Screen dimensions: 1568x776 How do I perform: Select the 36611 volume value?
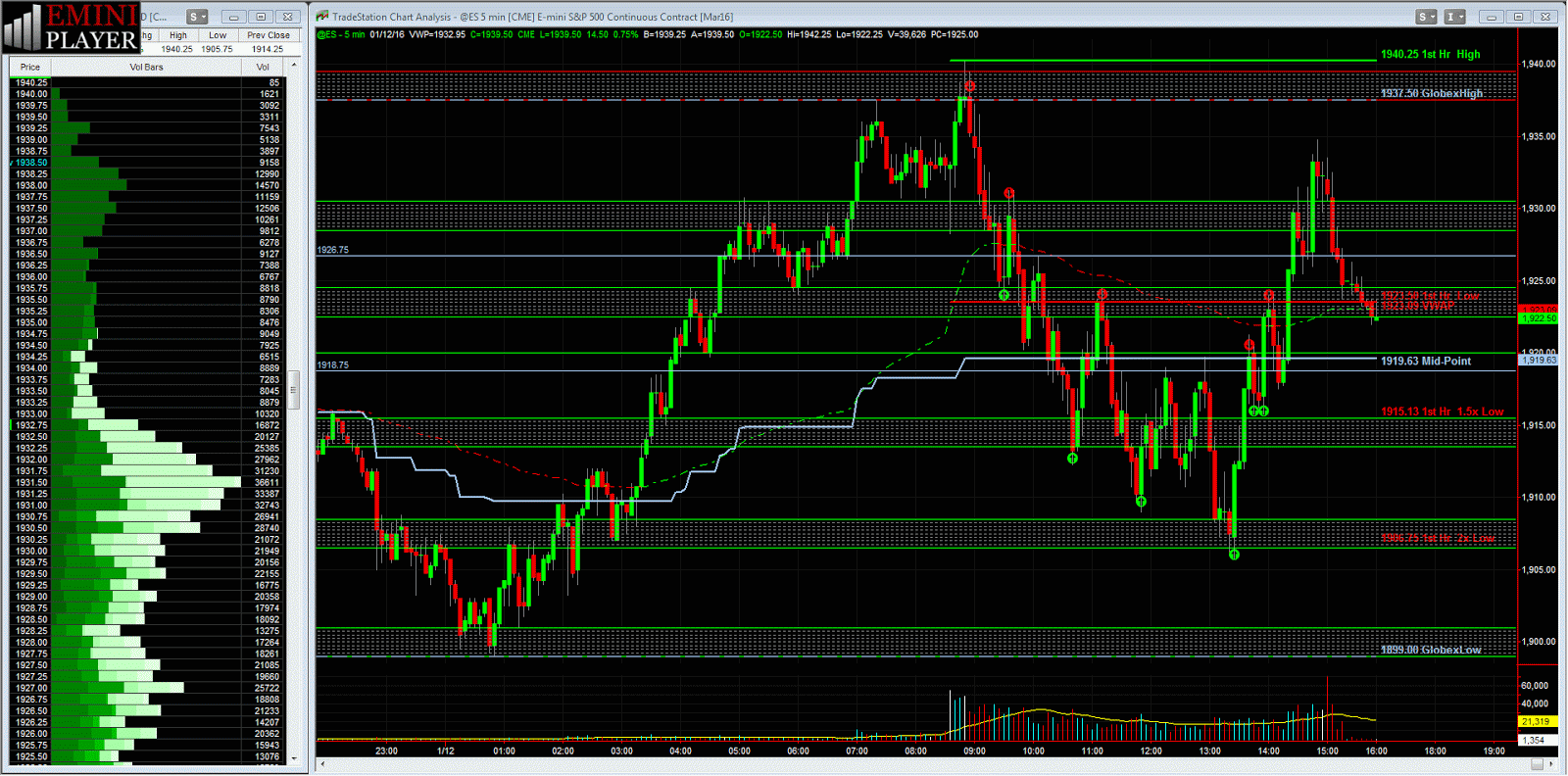click(x=267, y=482)
